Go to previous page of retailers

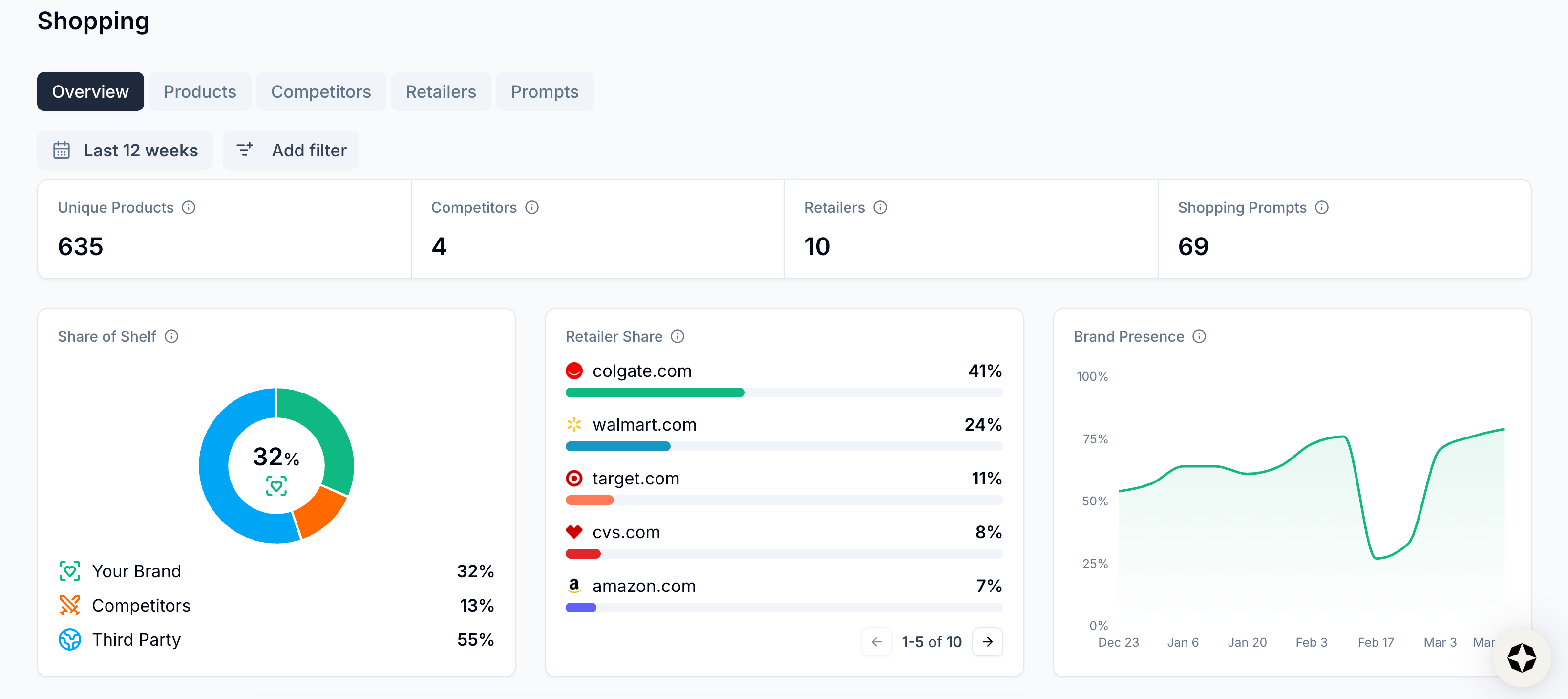[x=876, y=642]
